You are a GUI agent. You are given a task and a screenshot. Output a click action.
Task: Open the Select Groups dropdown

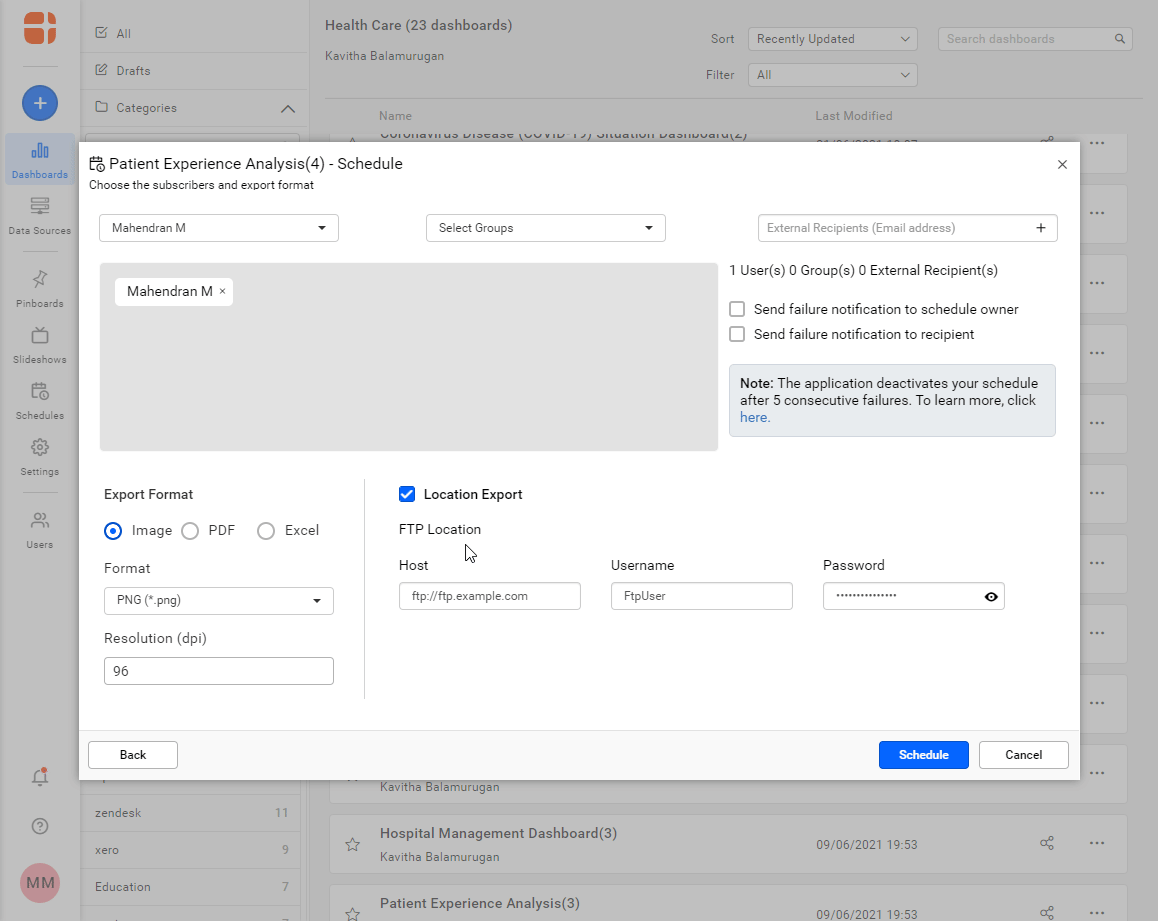(x=545, y=228)
